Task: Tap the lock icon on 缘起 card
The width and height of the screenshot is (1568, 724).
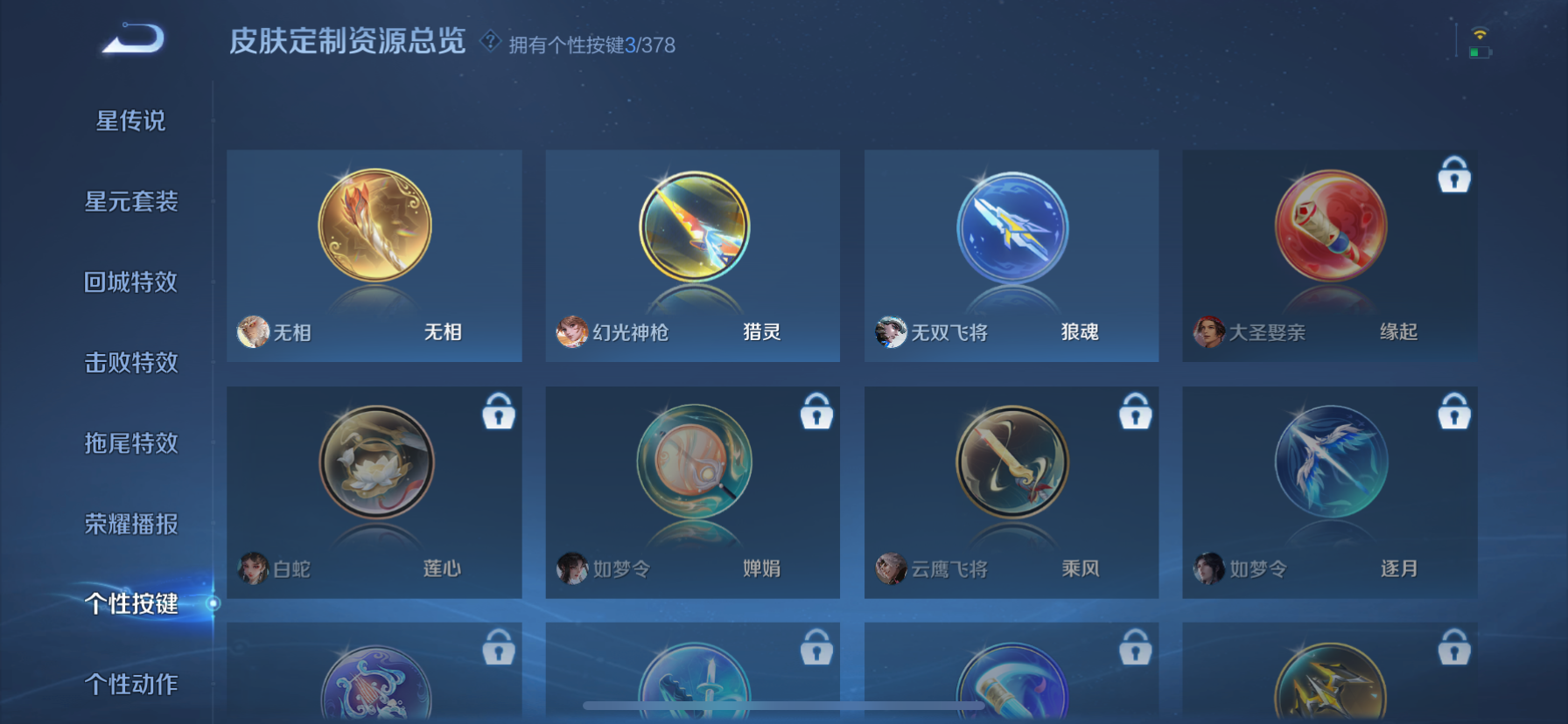Action: (x=1454, y=174)
